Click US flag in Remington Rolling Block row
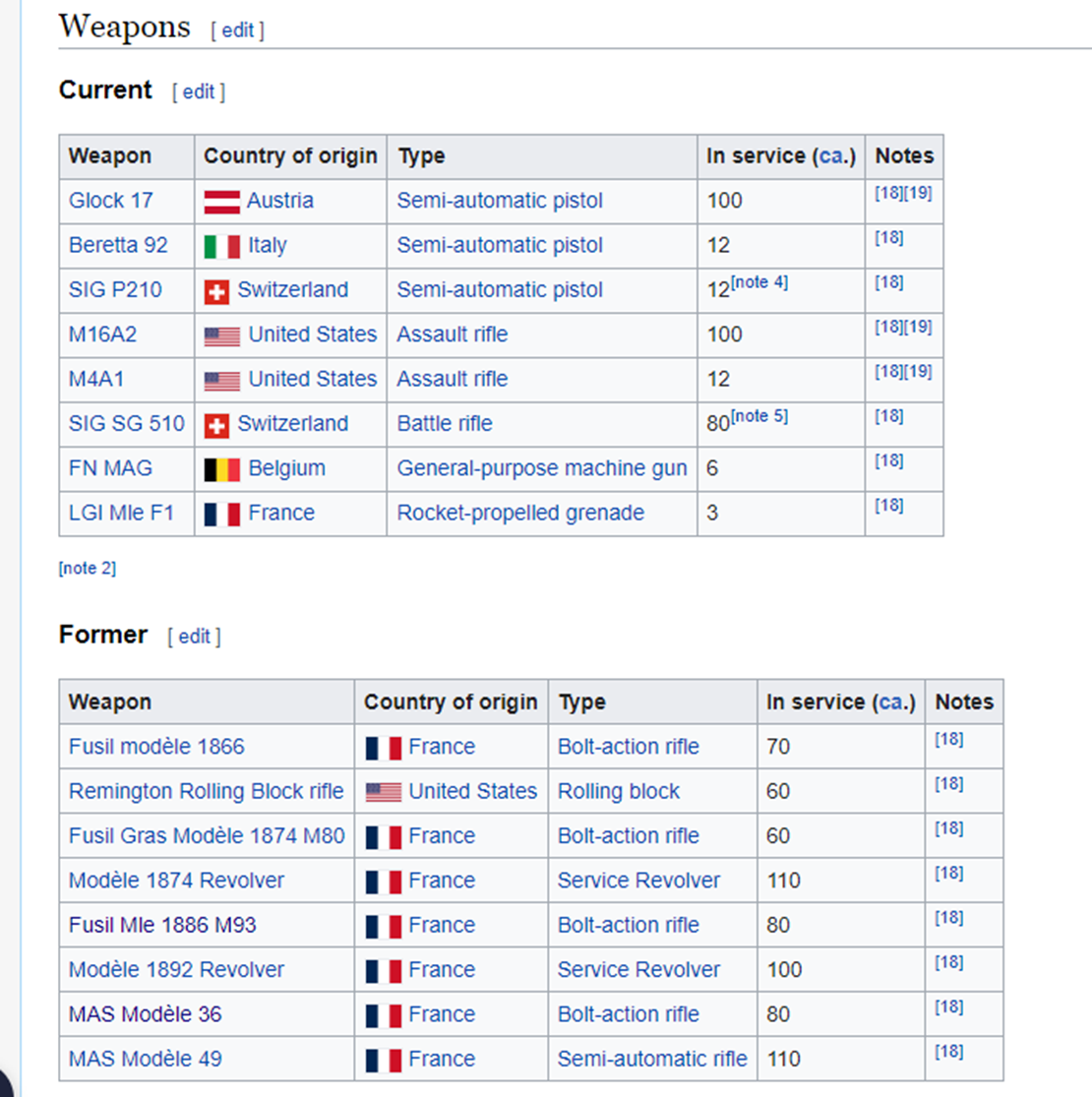The height and width of the screenshot is (1097, 1092). pos(384,793)
